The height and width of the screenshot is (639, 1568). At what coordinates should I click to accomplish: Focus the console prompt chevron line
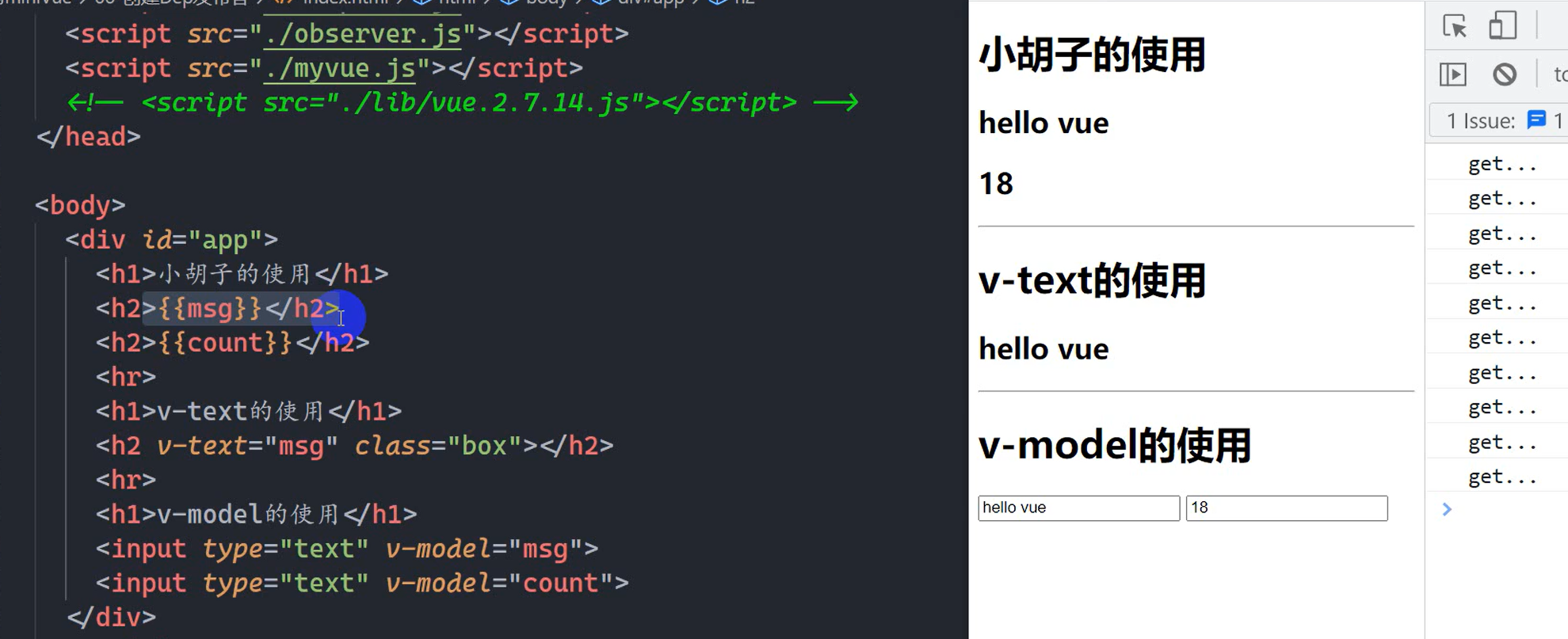[1447, 509]
